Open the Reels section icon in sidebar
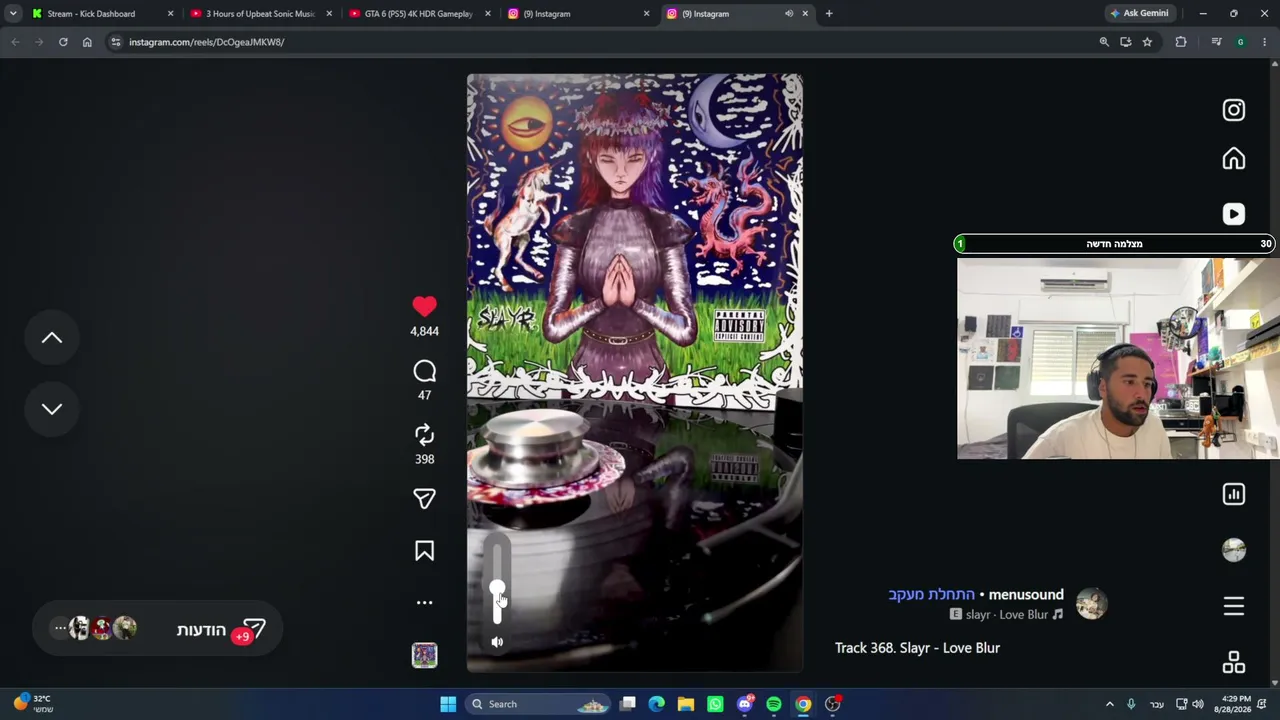This screenshot has width=1280, height=720. [1234, 214]
